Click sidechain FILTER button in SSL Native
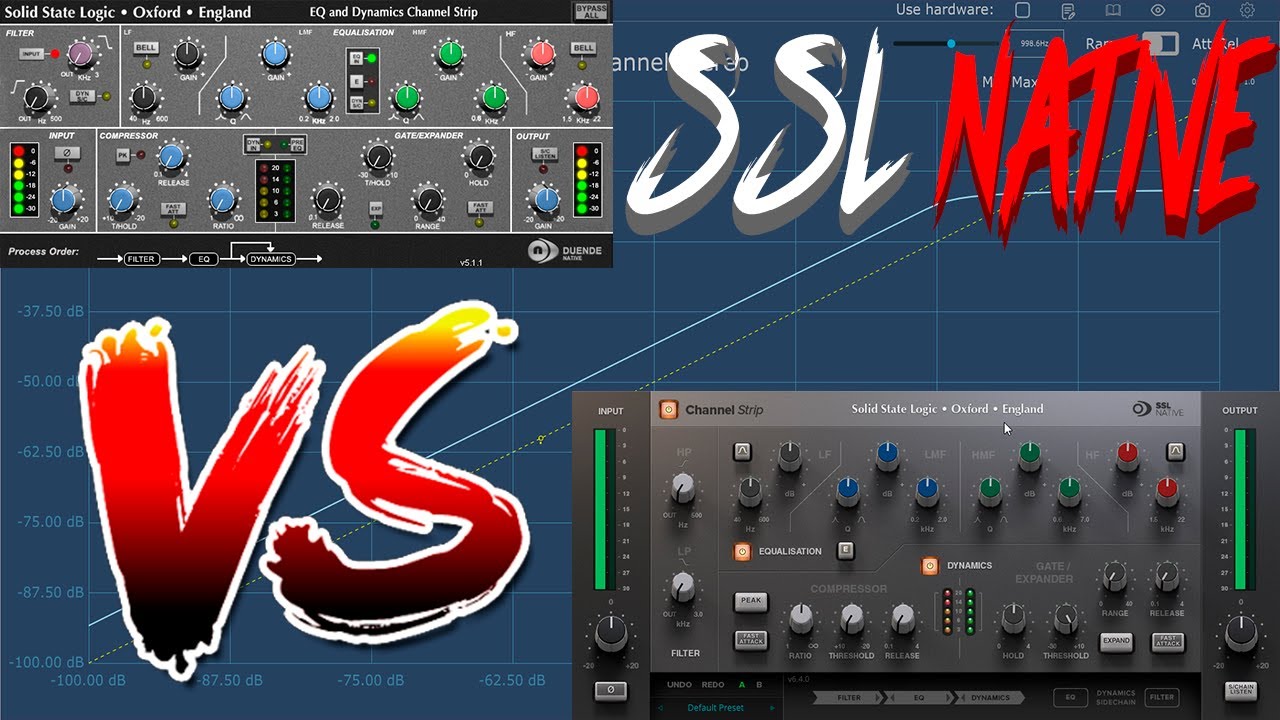The height and width of the screenshot is (720, 1280). [x=1161, y=697]
